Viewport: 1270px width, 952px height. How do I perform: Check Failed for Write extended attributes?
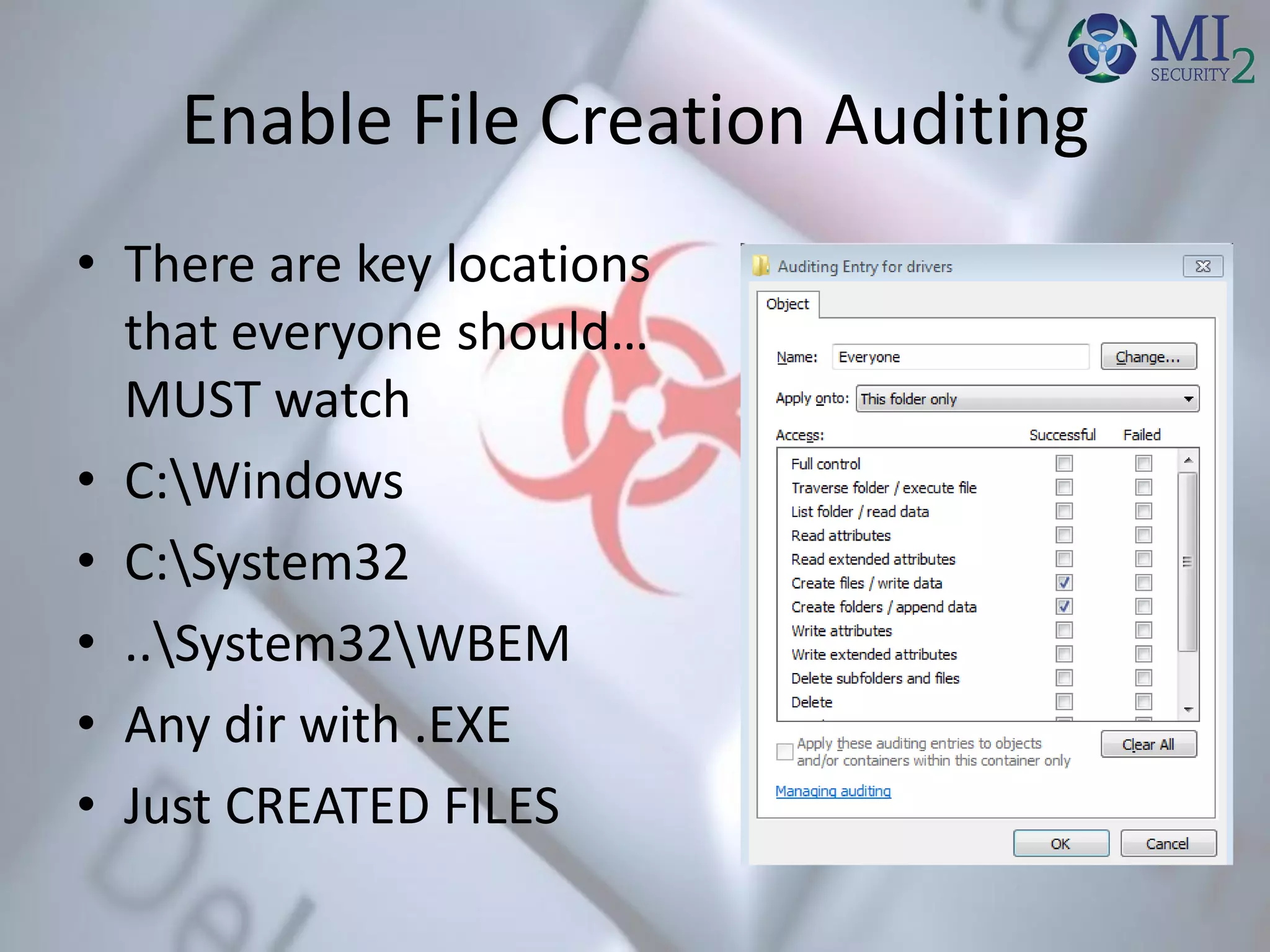tap(1143, 654)
